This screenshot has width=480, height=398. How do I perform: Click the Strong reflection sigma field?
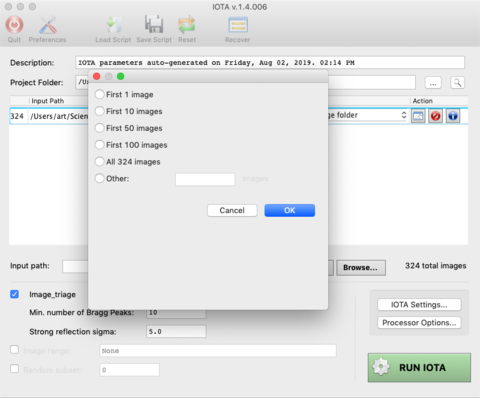(x=176, y=332)
